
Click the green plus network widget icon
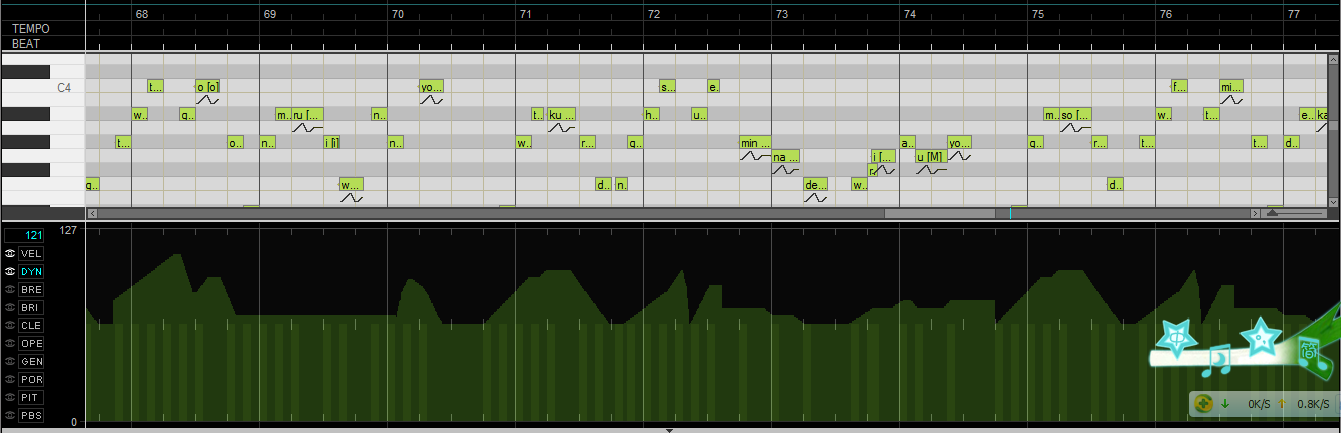tap(1204, 404)
